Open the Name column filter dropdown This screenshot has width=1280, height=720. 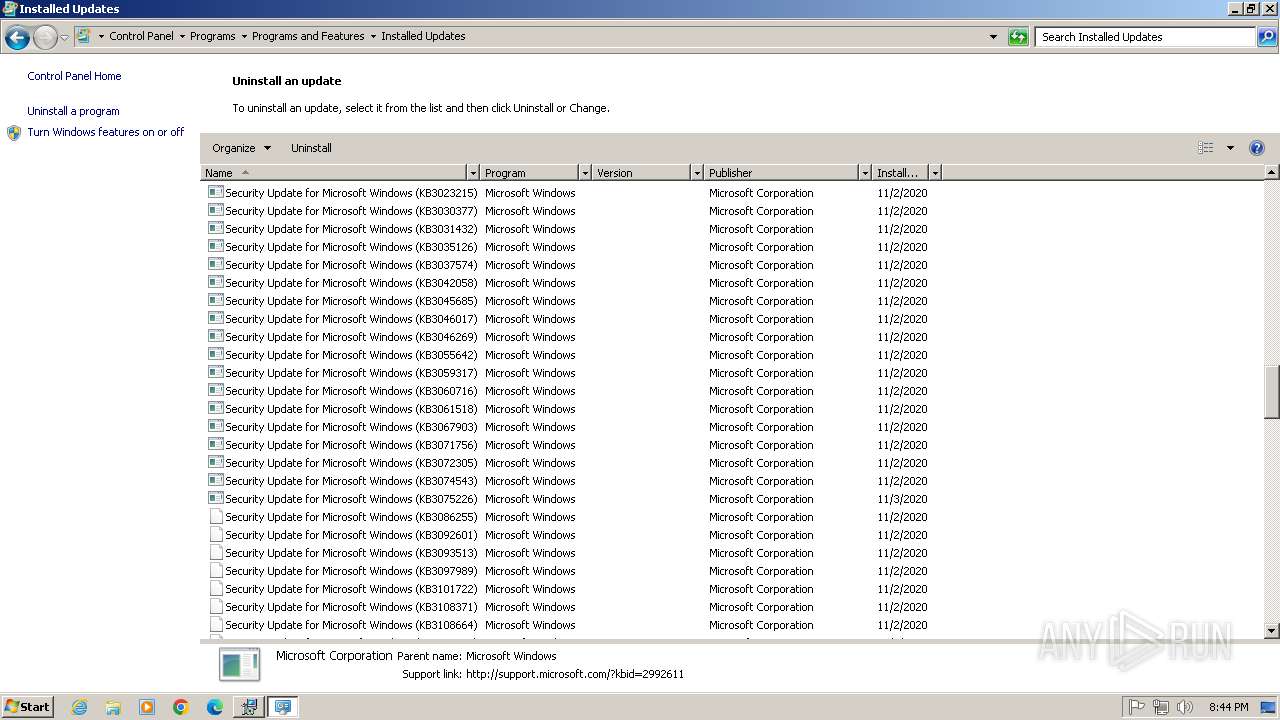473,173
